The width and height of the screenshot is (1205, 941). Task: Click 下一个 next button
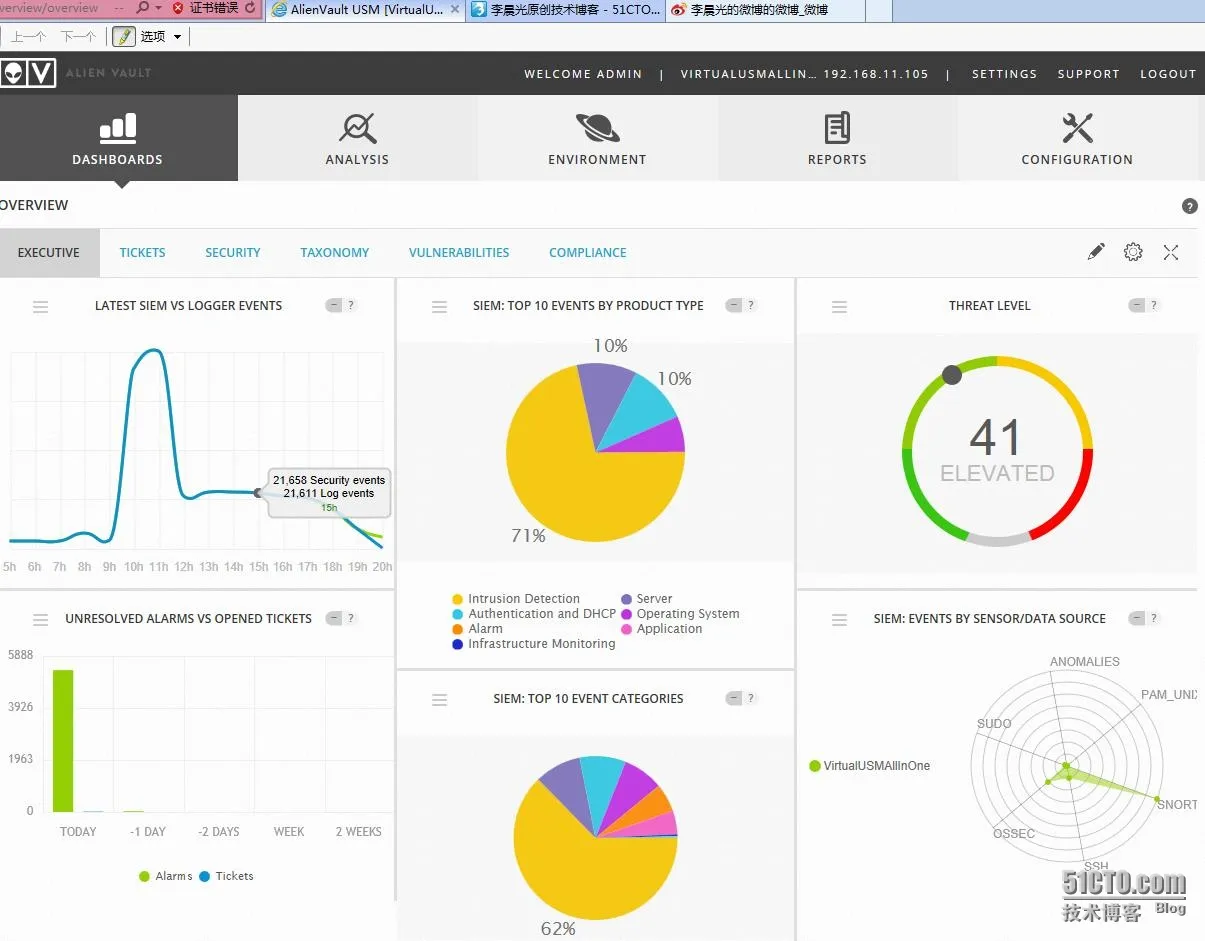click(78, 37)
